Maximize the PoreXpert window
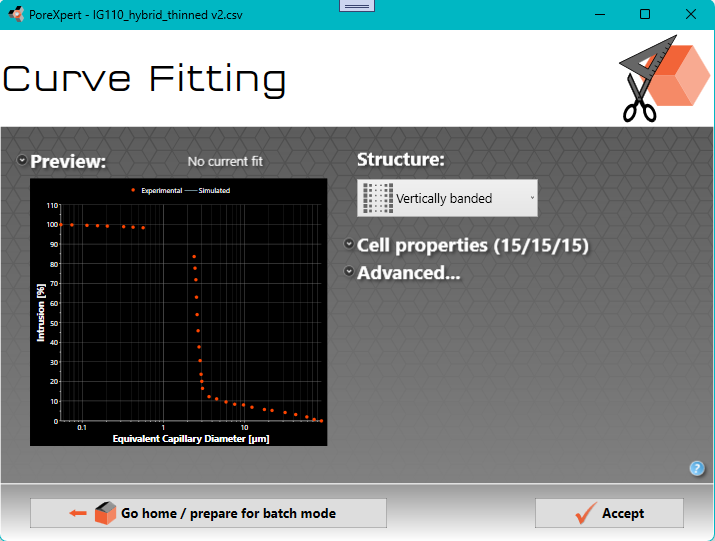 point(645,15)
